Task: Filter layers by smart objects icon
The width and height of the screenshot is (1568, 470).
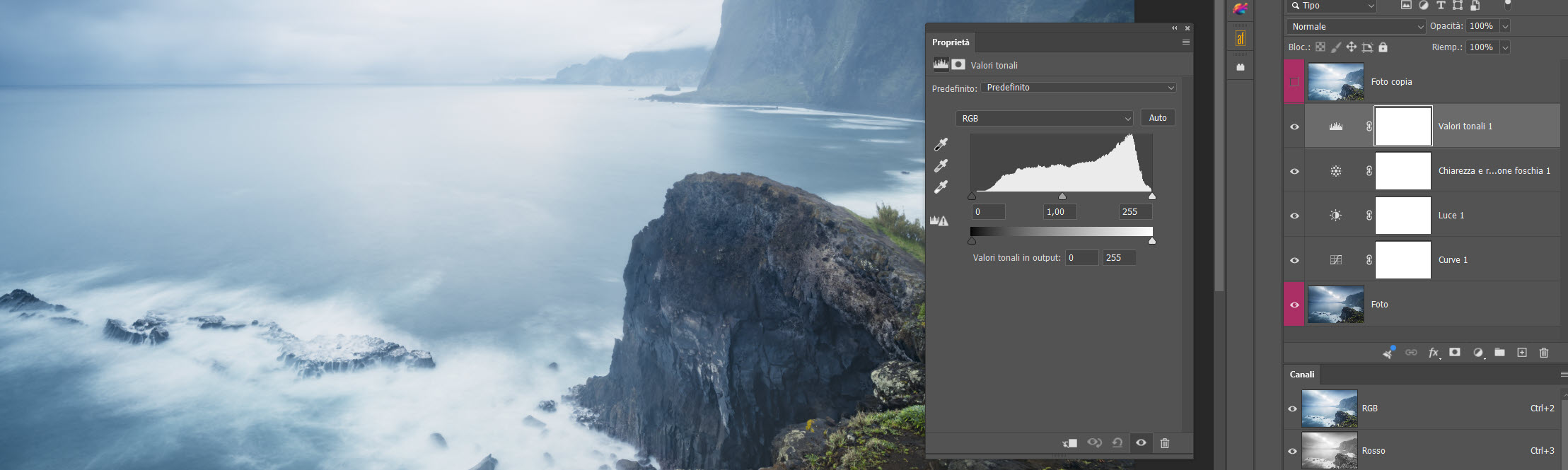Action: 1475,5
